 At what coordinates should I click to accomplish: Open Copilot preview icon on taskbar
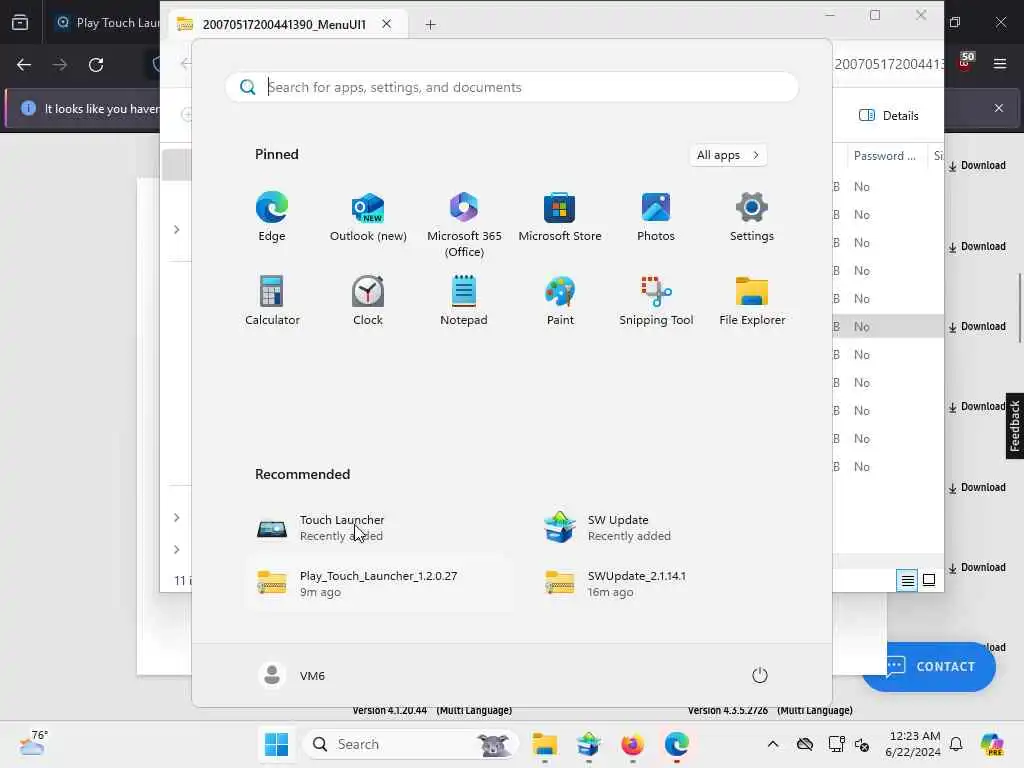coord(992,744)
